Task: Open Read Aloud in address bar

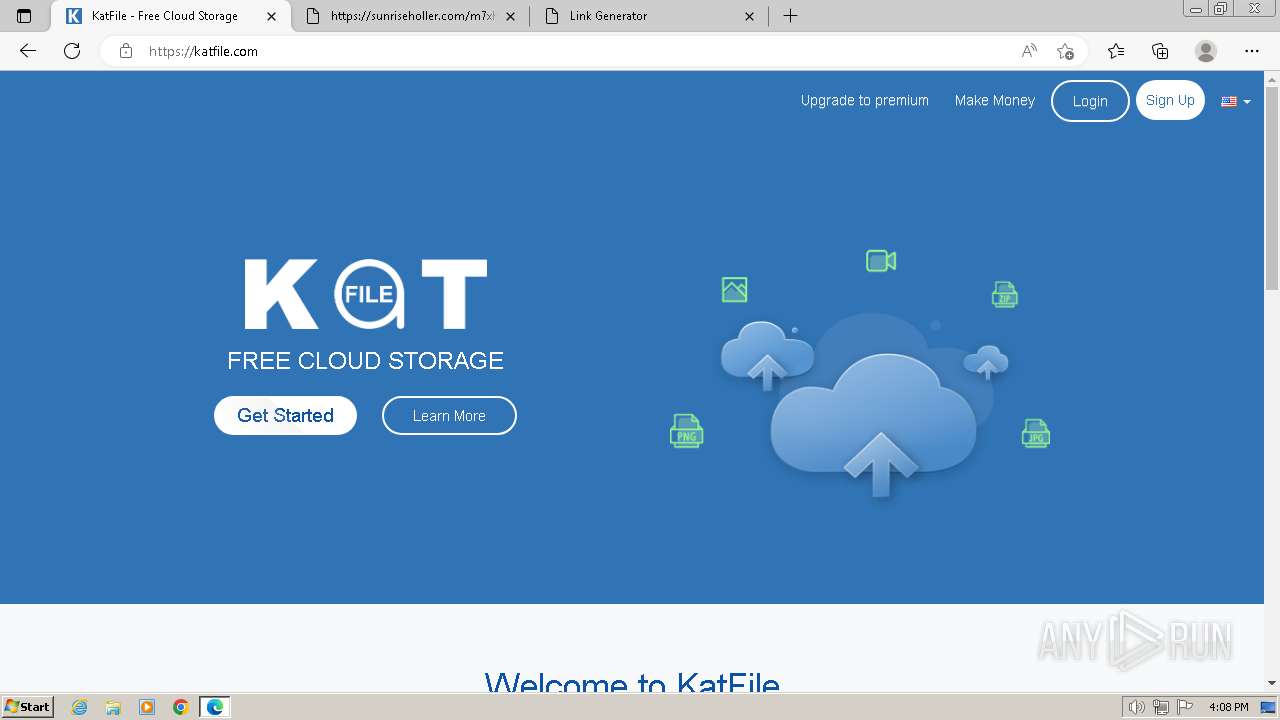Action: (1029, 51)
